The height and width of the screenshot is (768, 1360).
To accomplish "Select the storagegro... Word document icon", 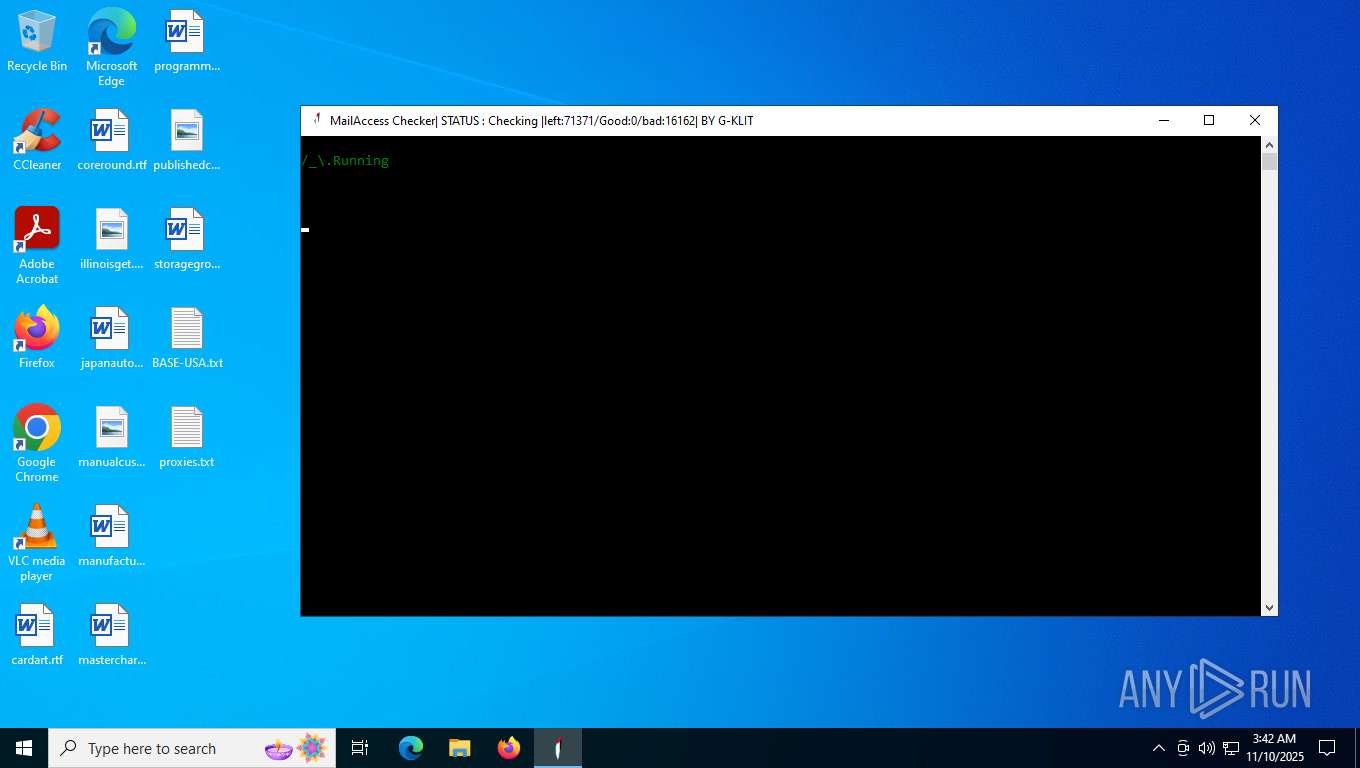I will click(187, 239).
